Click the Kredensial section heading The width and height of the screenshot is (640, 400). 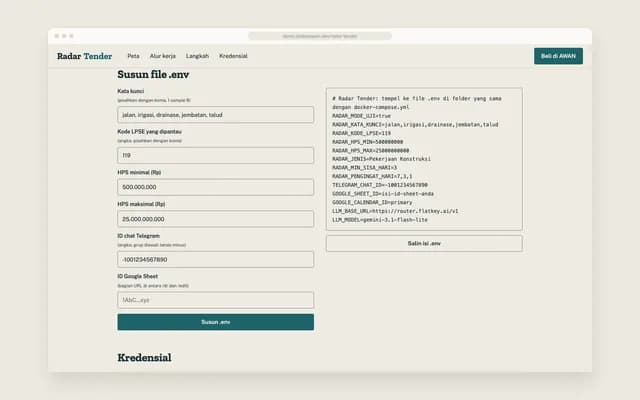[x=144, y=358]
